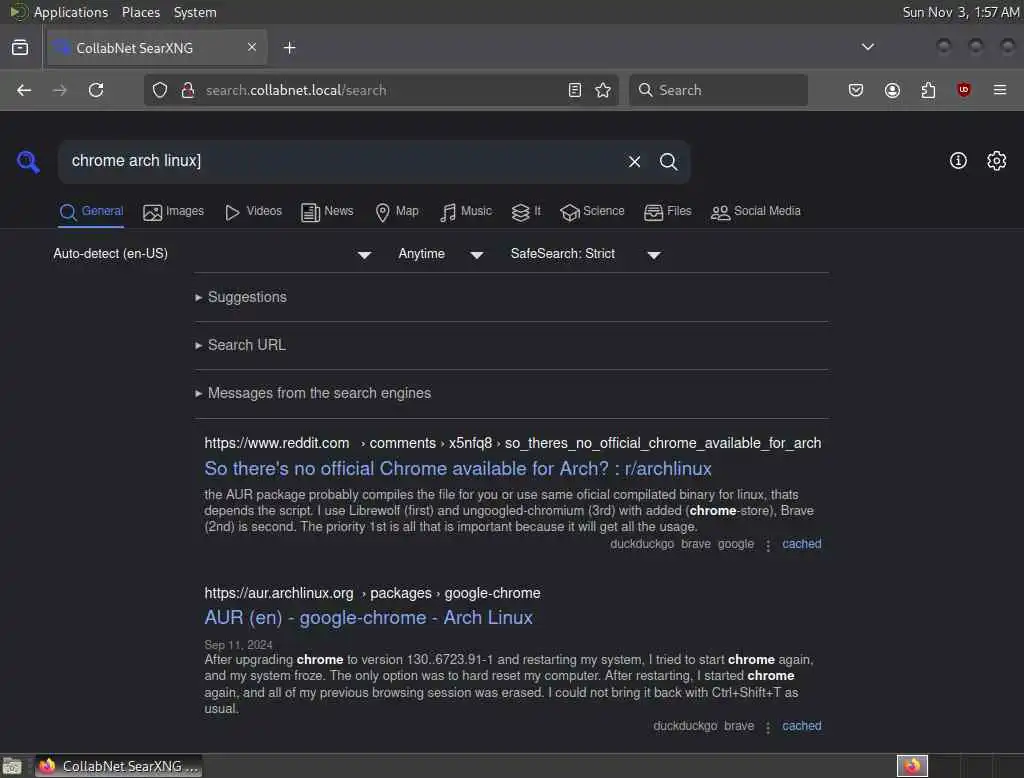Open a new browser tab
The image size is (1024, 778).
pyautogui.click(x=289, y=48)
